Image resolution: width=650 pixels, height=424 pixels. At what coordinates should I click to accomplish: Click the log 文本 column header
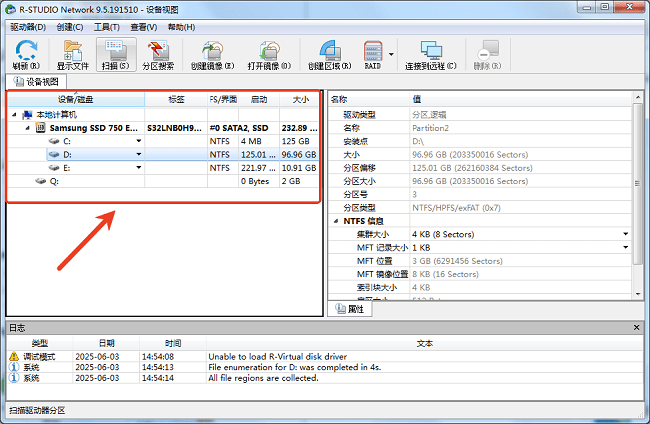424,343
